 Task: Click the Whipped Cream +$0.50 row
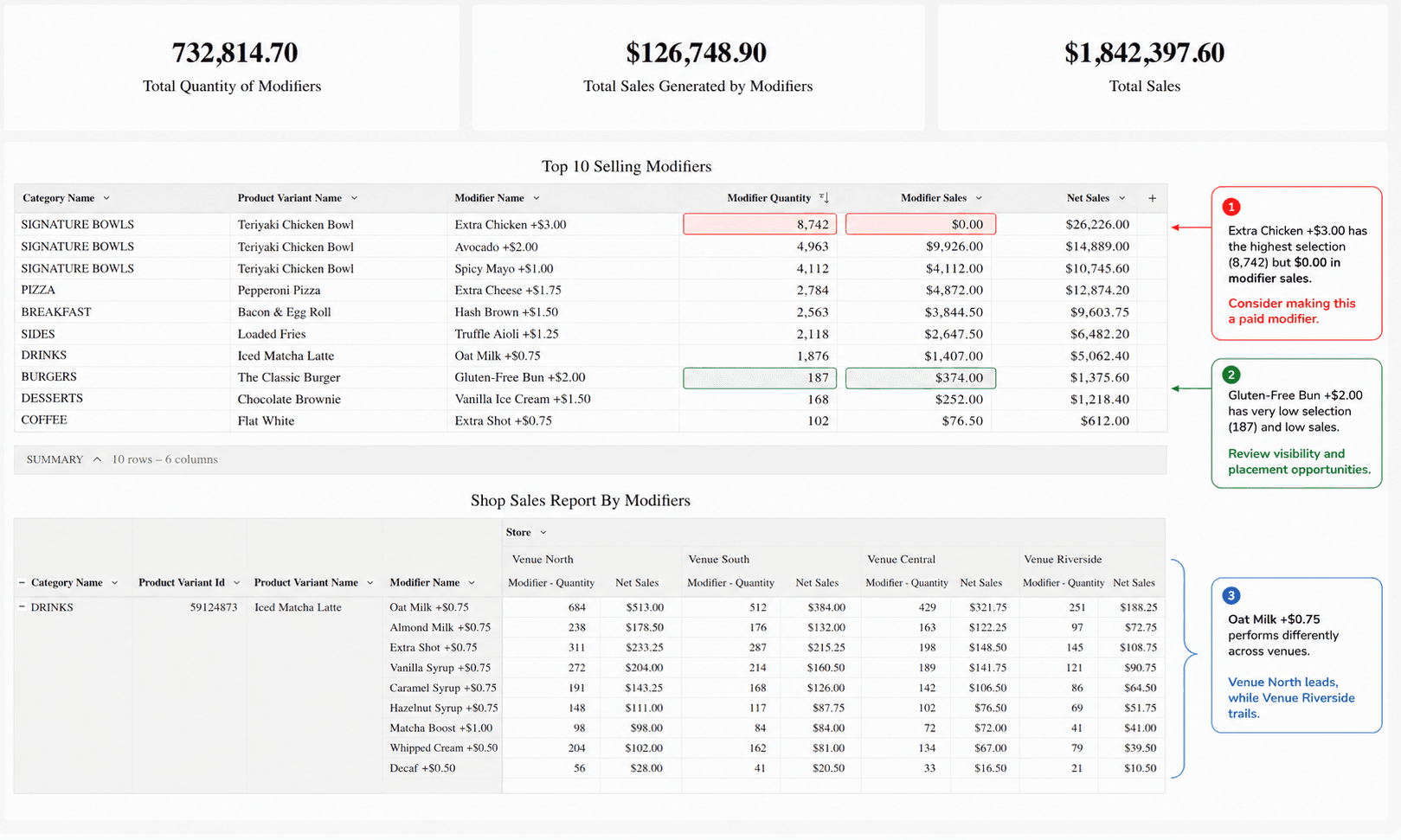pos(443,747)
